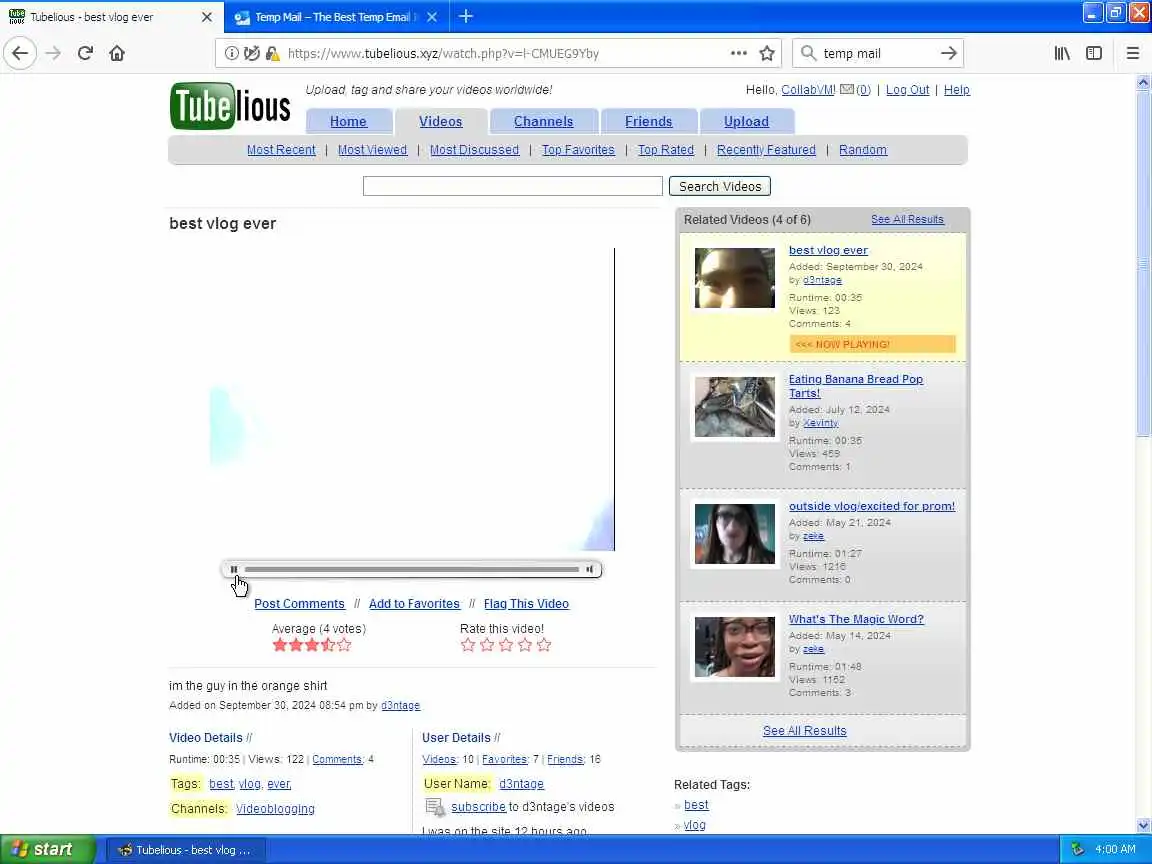Open the Channels navigation tab
Image resolution: width=1152 pixels, height=864 pixels.
point(544,121)
